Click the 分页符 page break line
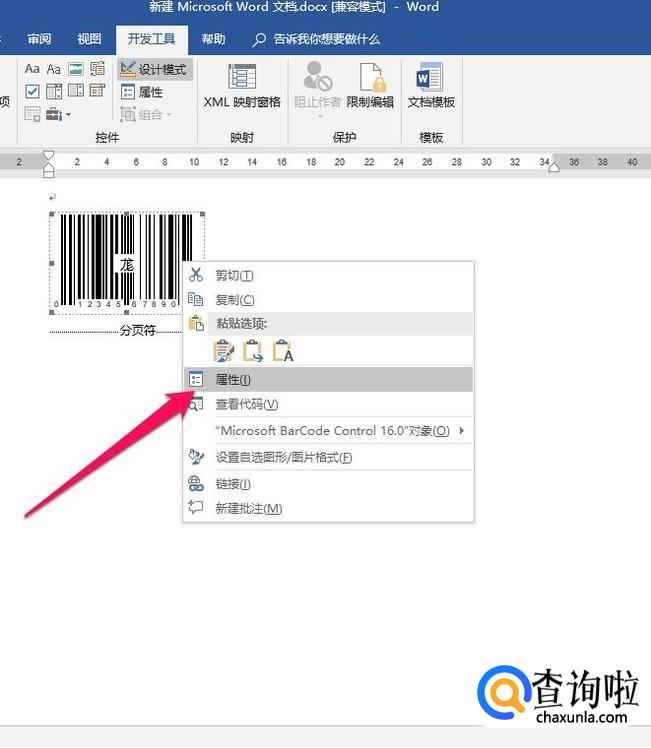Screen dimensions: 651x748 tap(115, 330)
